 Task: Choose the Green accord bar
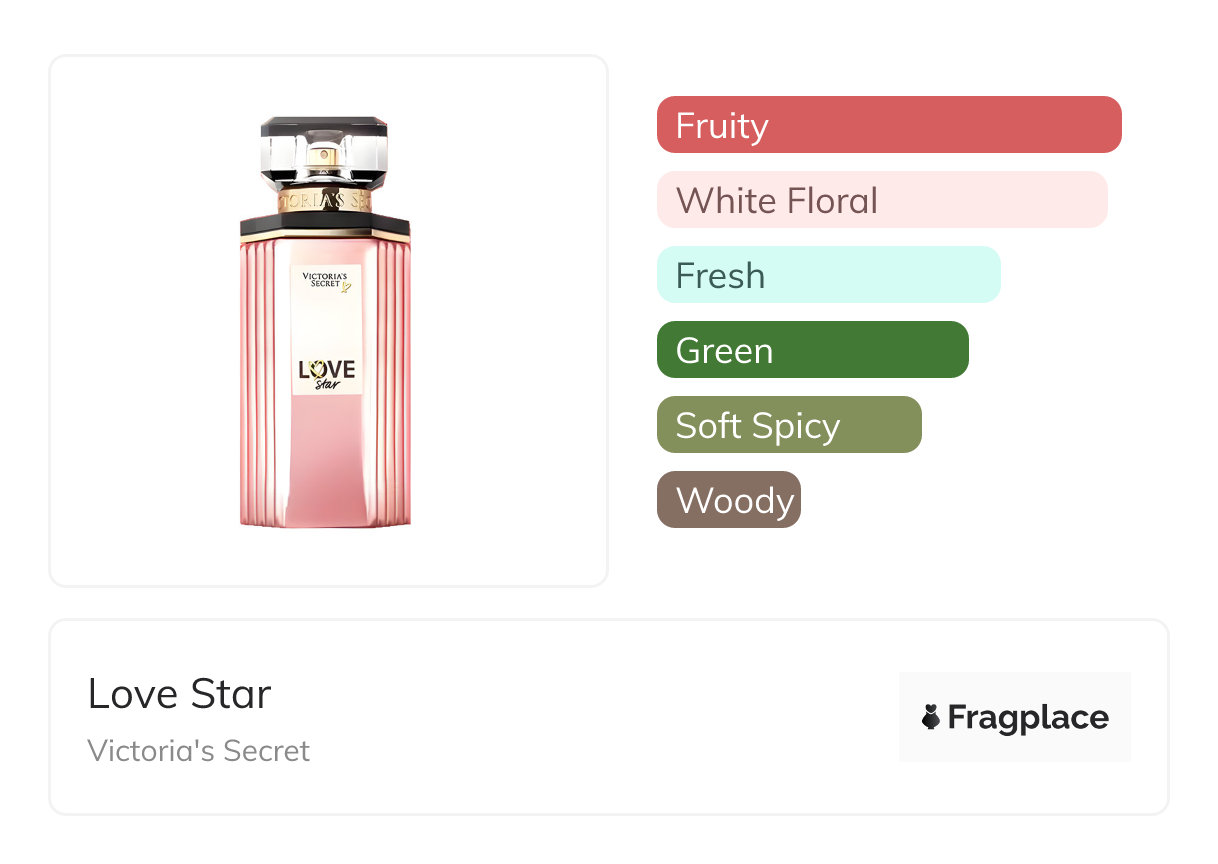click(x=812, y=350)
